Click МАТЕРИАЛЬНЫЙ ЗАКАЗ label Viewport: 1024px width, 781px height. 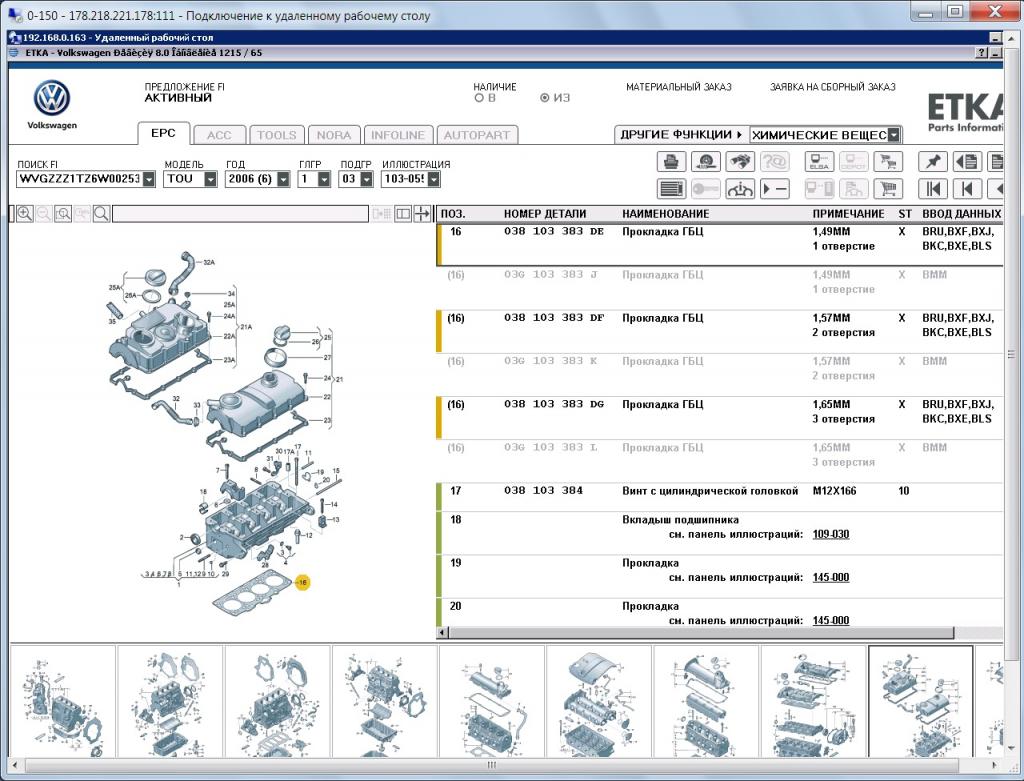click(679, 87)
